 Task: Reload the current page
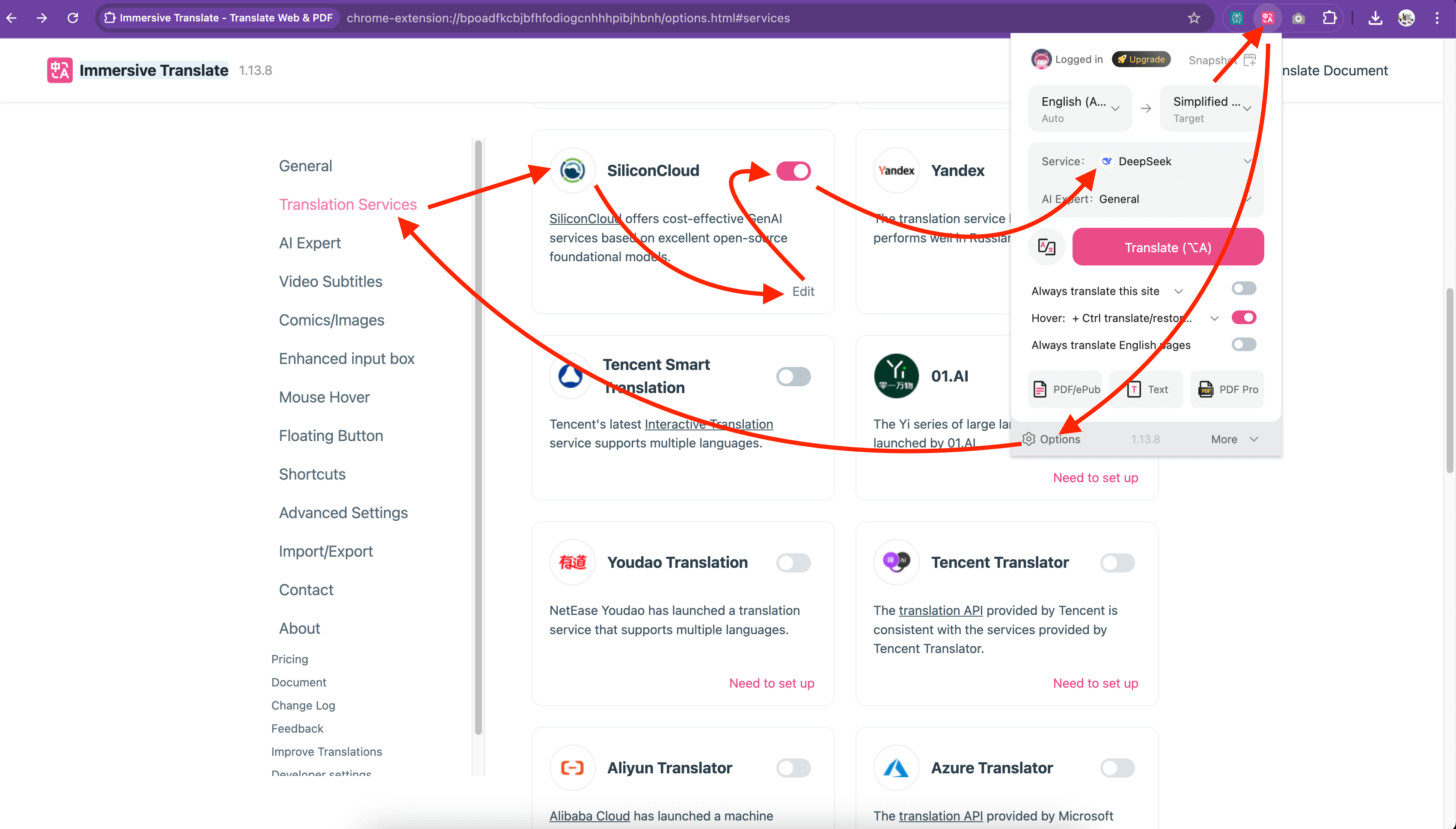(x=72, y=18)
